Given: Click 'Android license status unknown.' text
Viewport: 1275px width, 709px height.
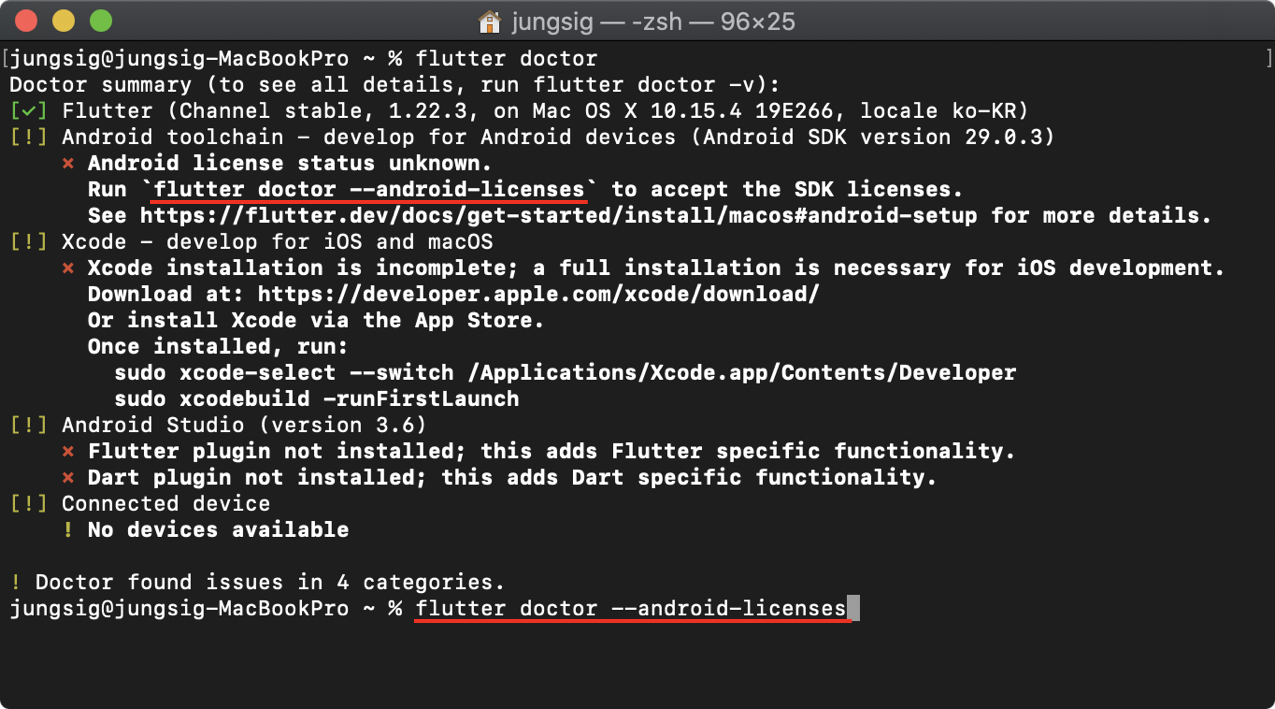Looking at the screenshot, I should click(290, 164).
